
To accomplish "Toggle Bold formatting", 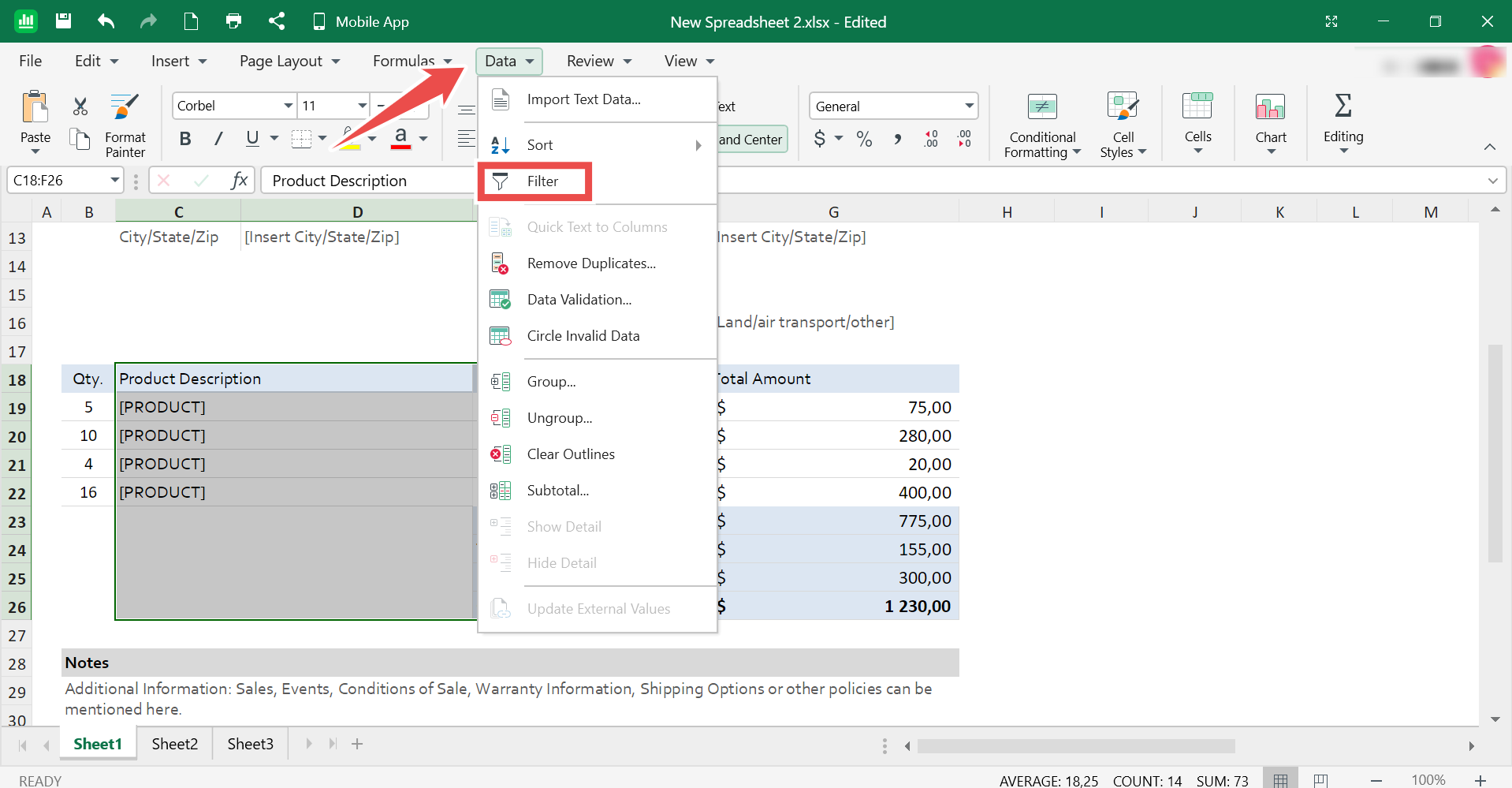I will pos(185,139).
